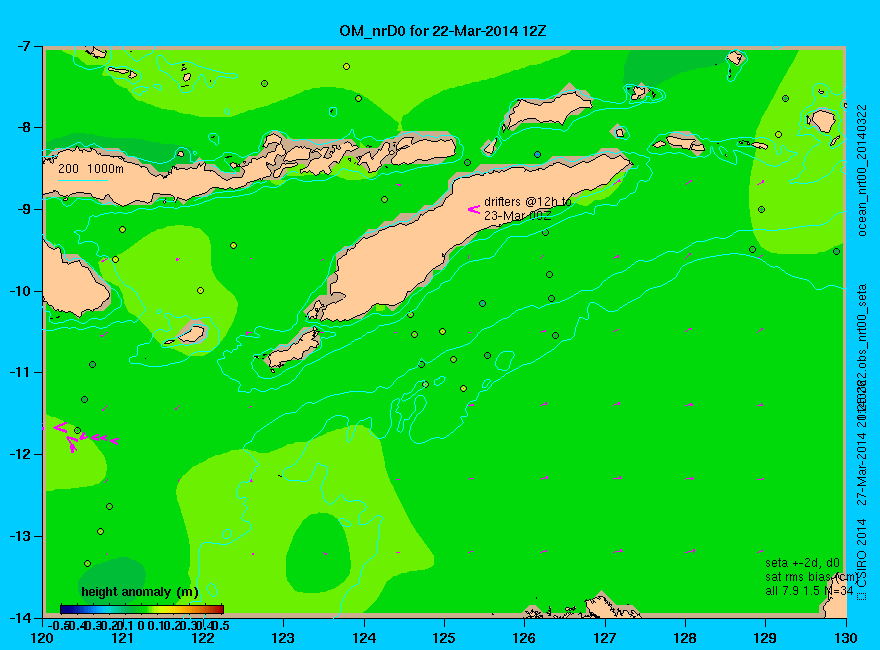Click the latitude tick label -11

point(19,372)
